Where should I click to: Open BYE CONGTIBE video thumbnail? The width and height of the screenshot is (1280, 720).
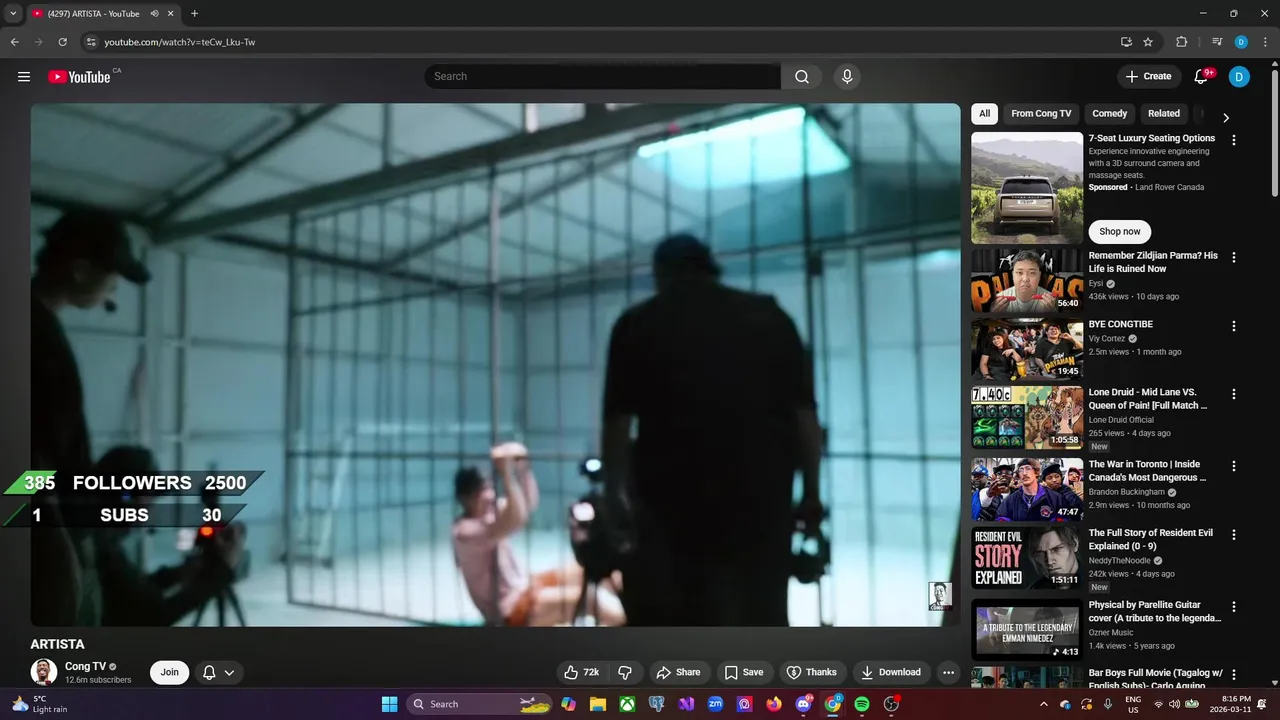(1027, 350)
